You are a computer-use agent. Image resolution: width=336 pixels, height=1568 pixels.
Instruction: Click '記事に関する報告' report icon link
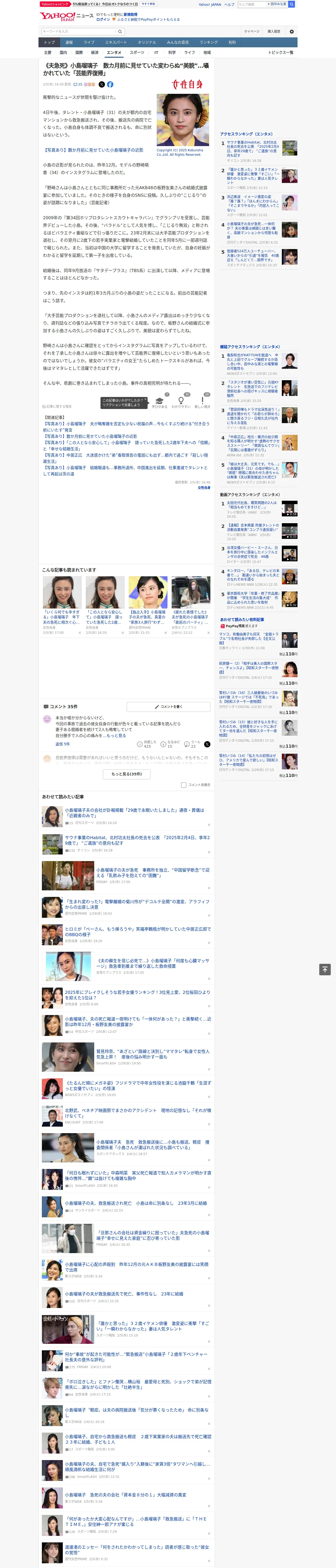57,406
